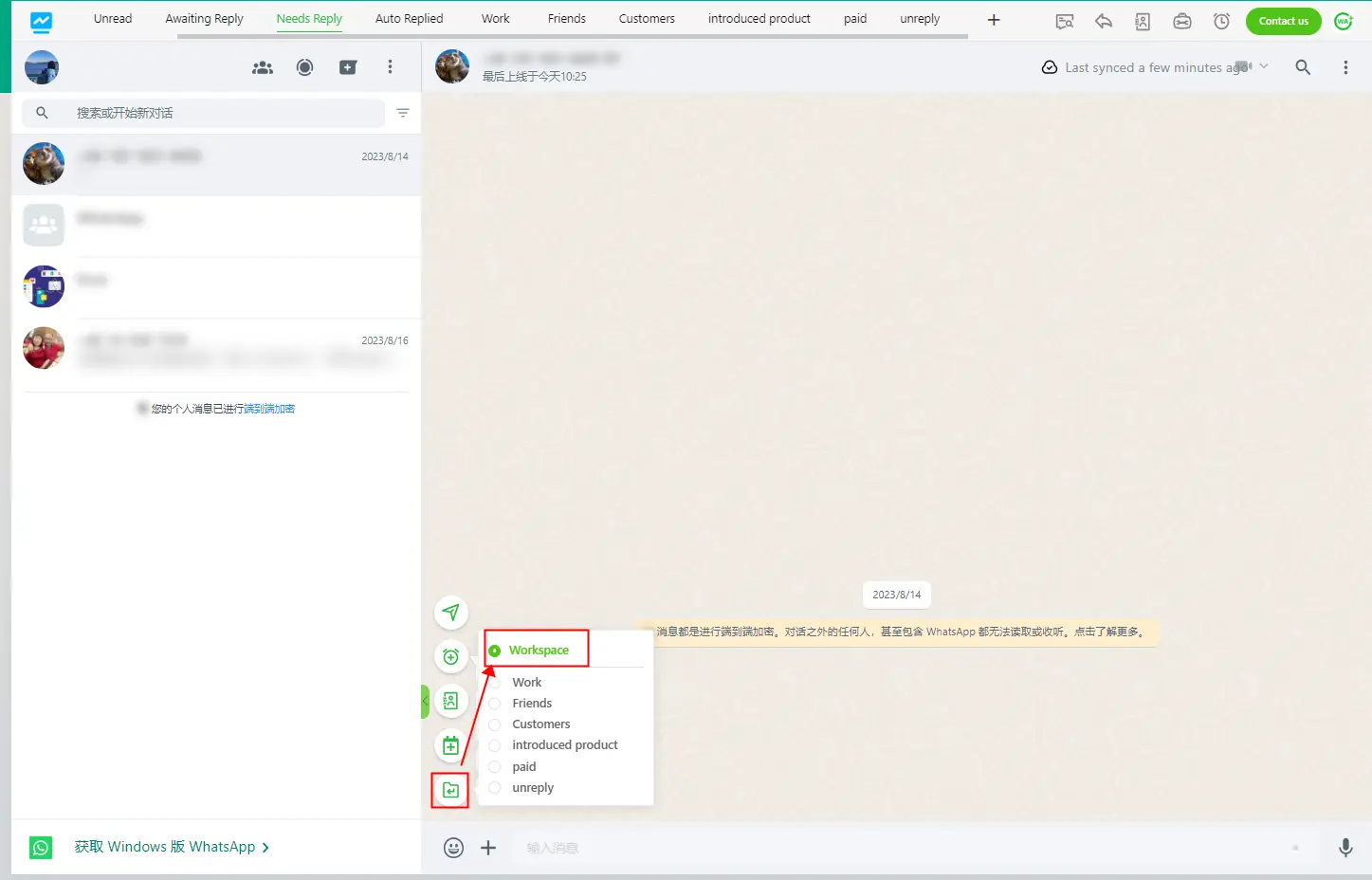
Task: Switch to the Auto Replied tab
Action: pyautogui.click(x=409, y=18)
